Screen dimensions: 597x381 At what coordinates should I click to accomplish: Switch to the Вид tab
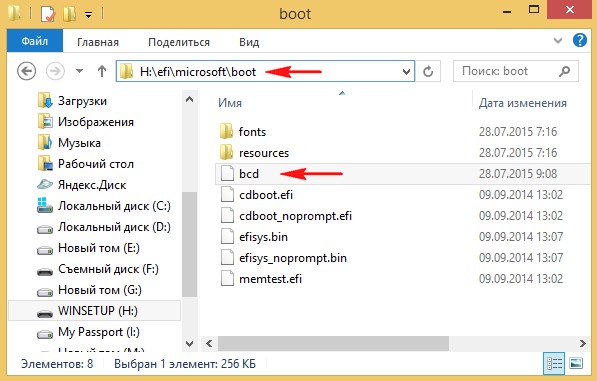coord(249,42)
